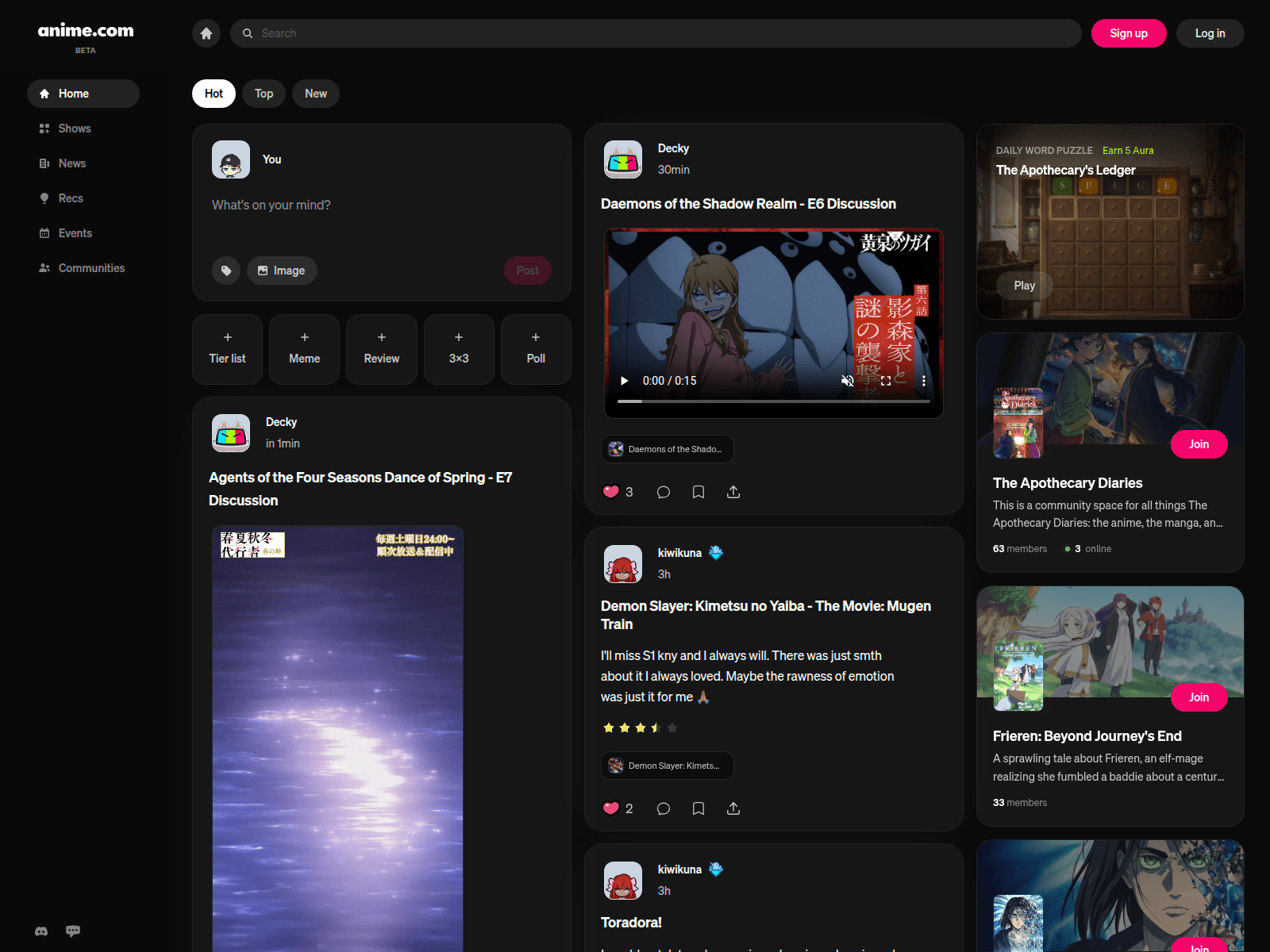Click the Log in button
The width and height of the screenshot is (1270, 952).
pyautogui.click(x=1210, y=33)
